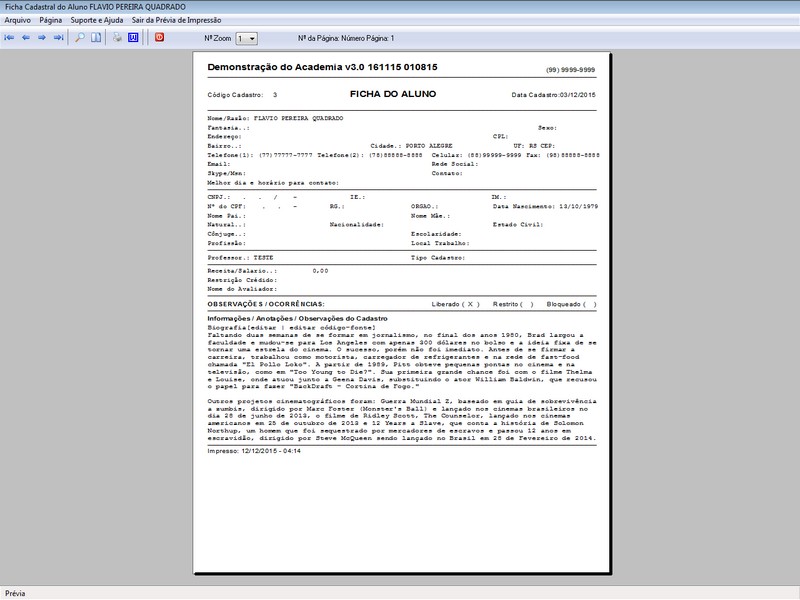
Task: Go to the next page arrow
Action: coord(42,38)
